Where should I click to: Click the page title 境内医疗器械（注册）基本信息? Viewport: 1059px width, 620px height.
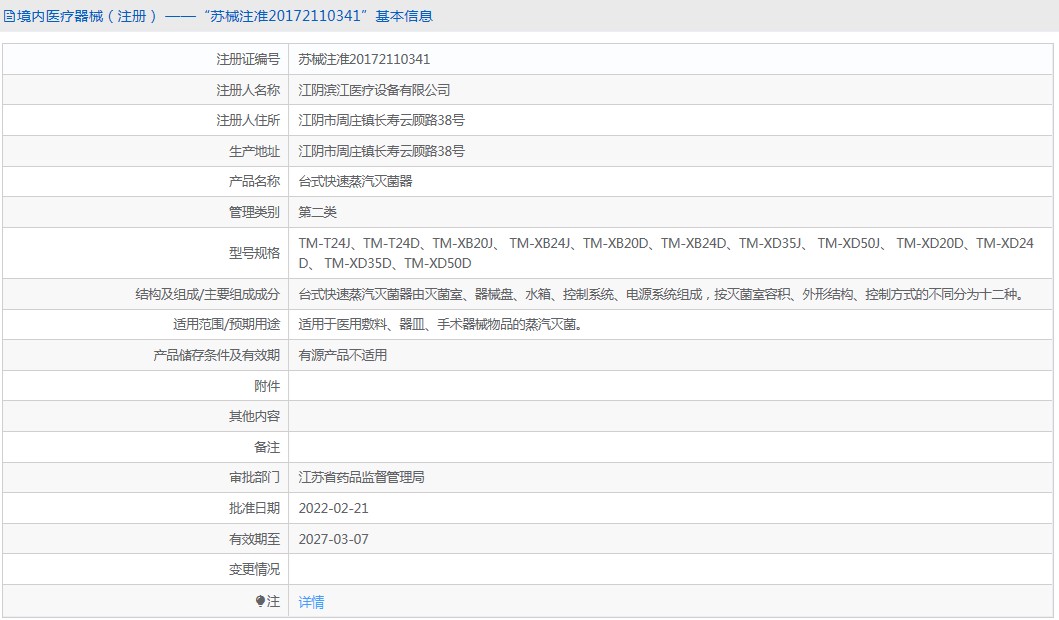(225, 16)
